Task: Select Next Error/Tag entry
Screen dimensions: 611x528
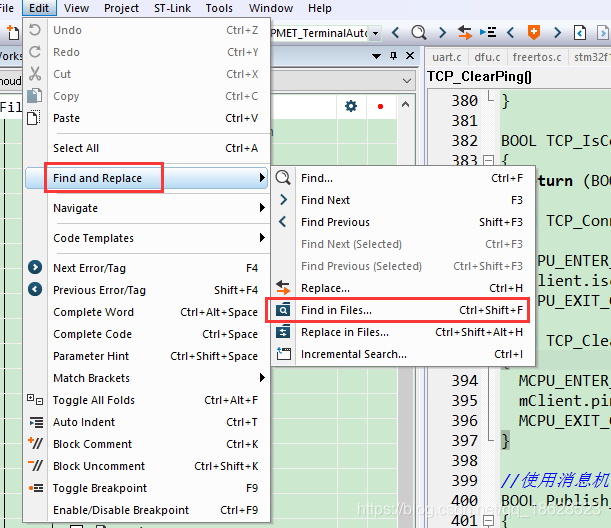Action: [146, 268]
